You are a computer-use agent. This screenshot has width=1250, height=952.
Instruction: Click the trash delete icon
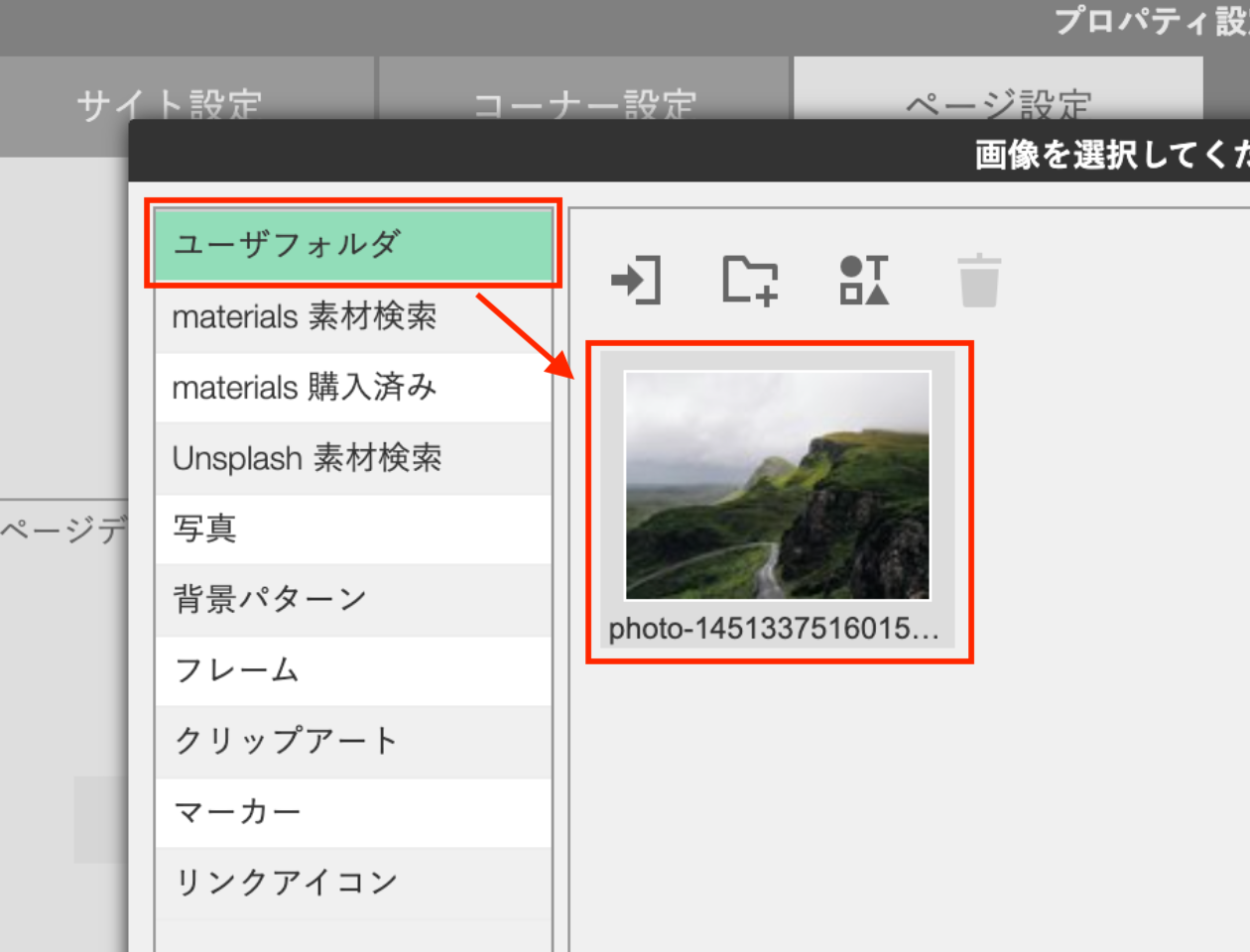point(977,281)
